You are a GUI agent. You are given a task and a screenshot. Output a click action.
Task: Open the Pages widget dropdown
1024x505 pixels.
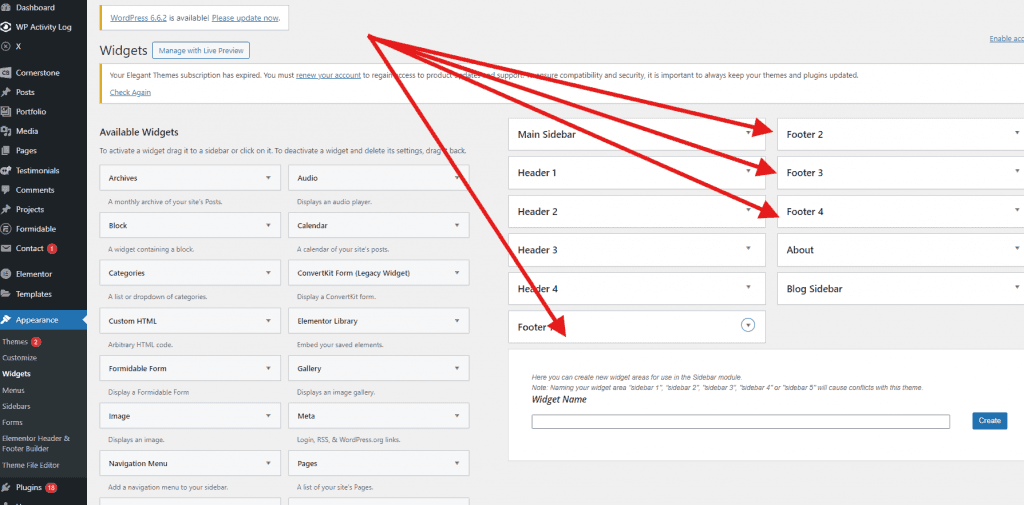point(456,463)
